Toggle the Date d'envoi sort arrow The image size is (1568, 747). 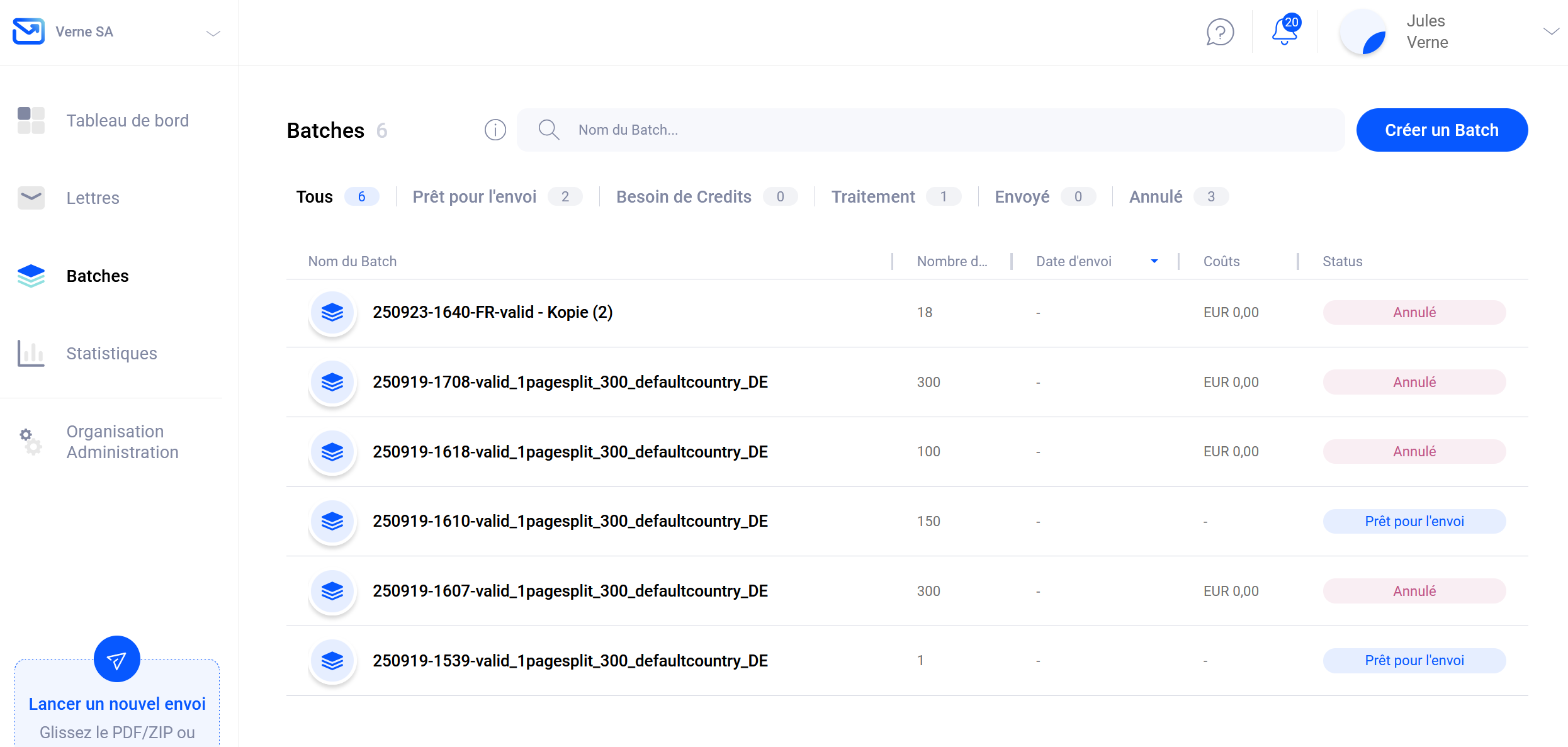pos(1154,261)
